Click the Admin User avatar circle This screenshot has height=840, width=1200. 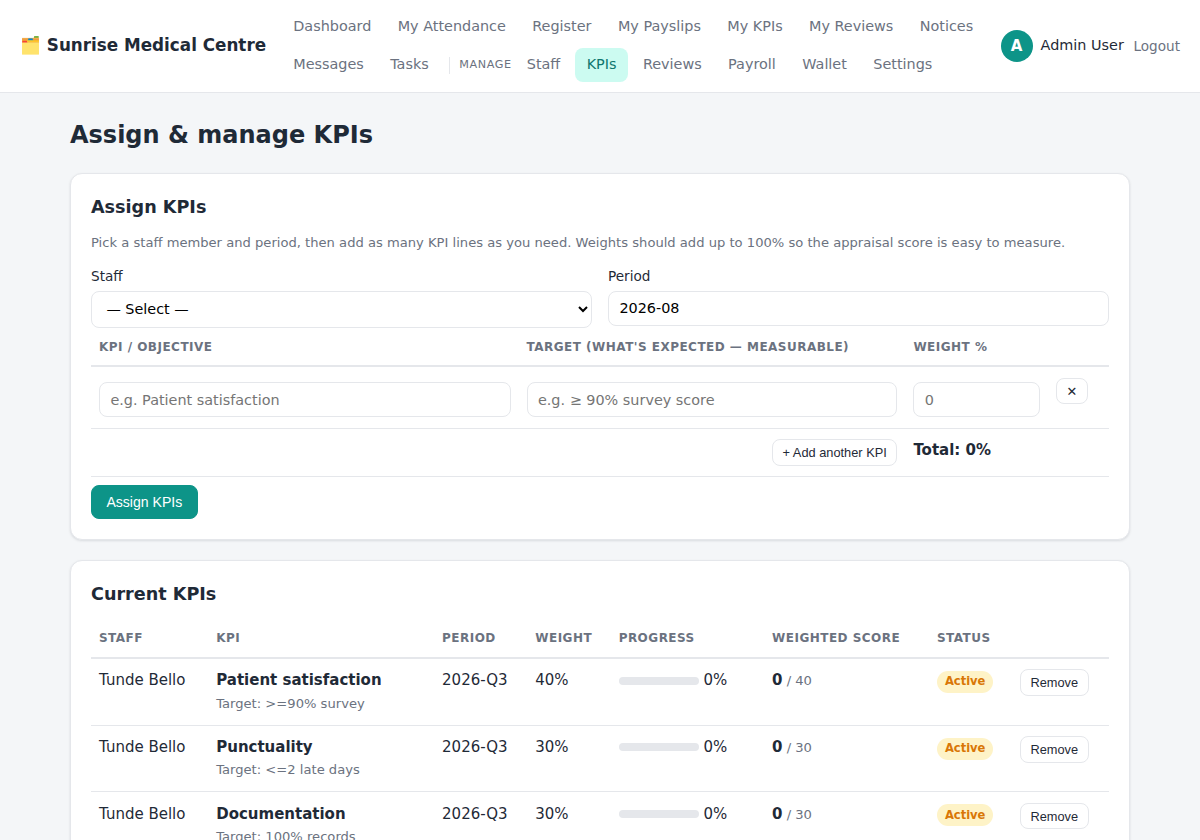point(1016,45)
